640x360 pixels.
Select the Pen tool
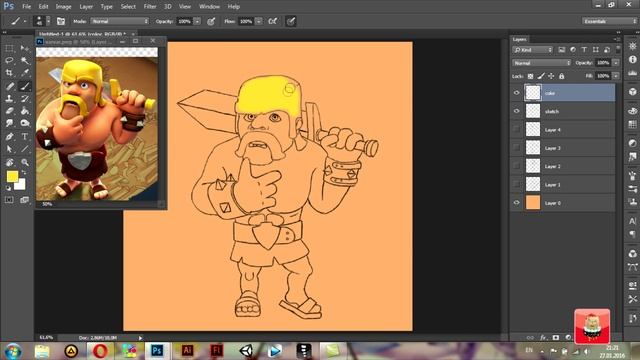click(9, 136)
